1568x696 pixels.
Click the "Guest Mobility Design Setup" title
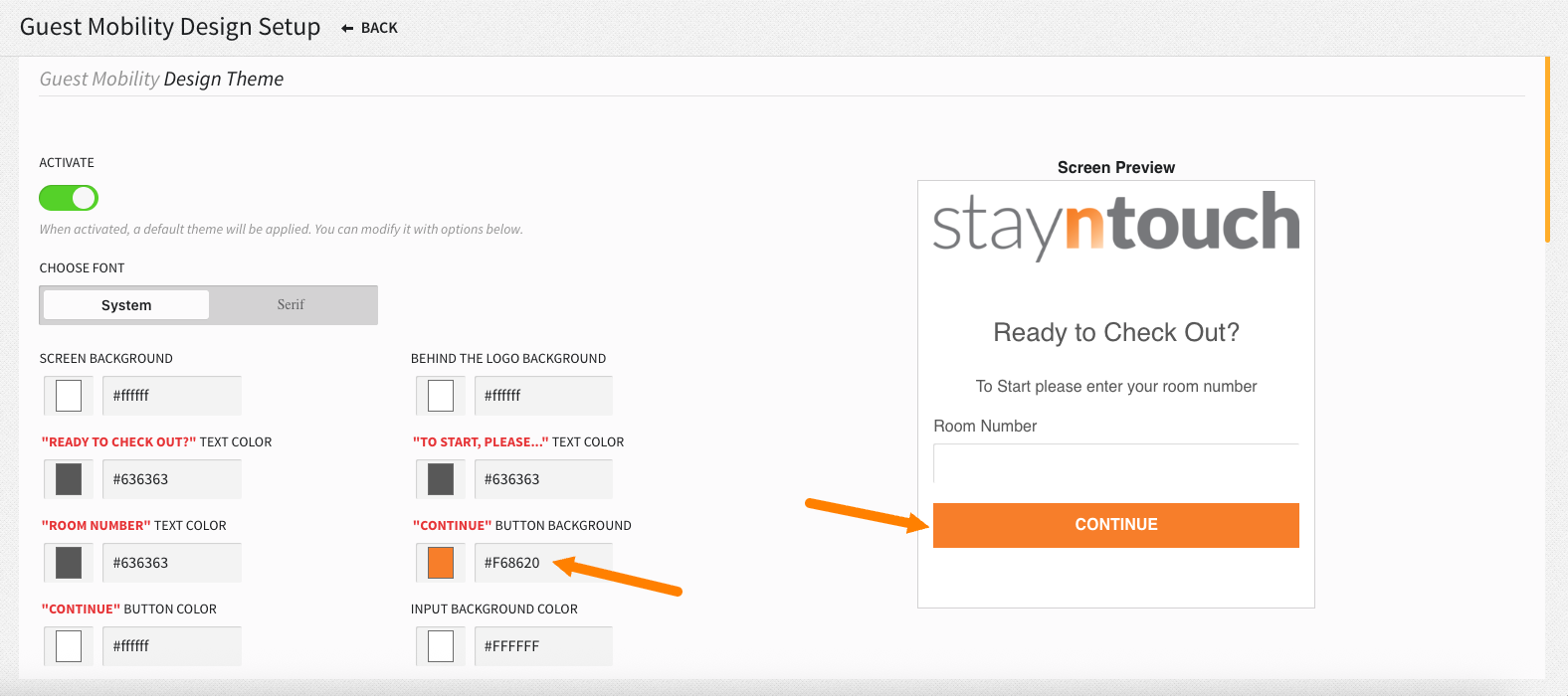click(170, 27)
